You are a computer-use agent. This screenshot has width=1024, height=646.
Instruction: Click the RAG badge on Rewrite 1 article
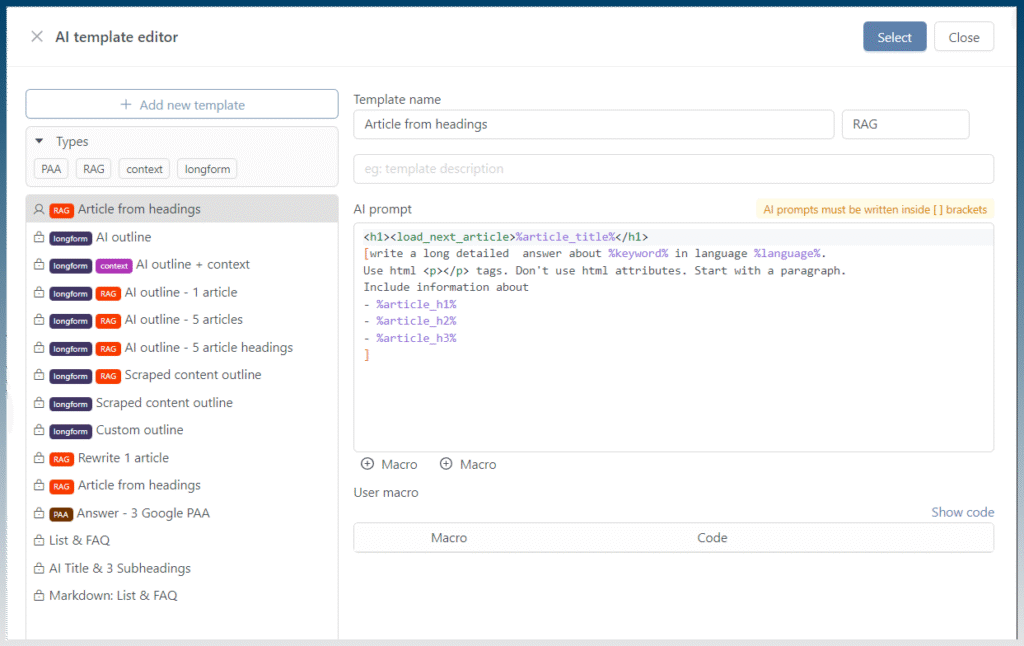tap(61, 459)
